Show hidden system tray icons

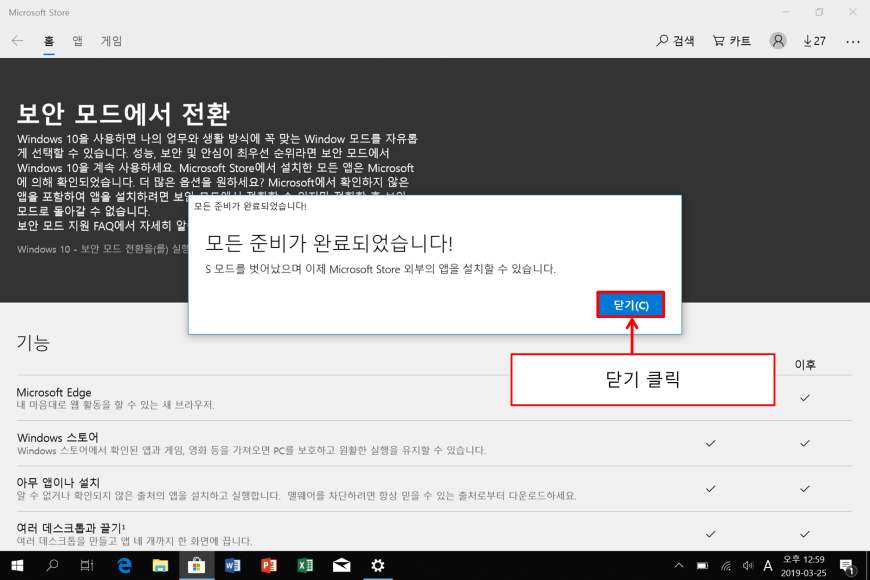[679, 566]
